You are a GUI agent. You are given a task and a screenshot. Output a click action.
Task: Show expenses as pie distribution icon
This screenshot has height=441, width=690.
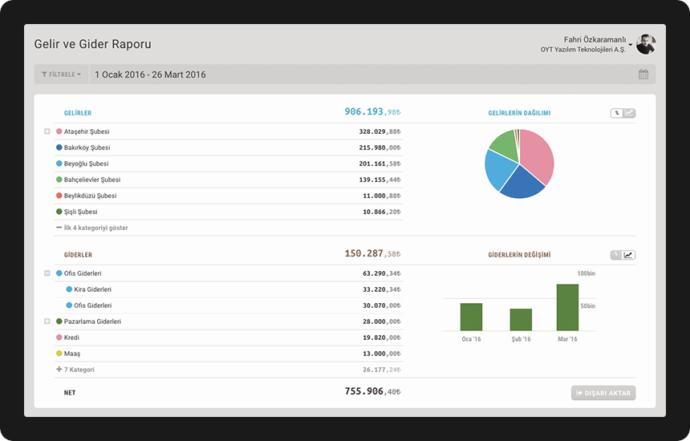[617, 255]
